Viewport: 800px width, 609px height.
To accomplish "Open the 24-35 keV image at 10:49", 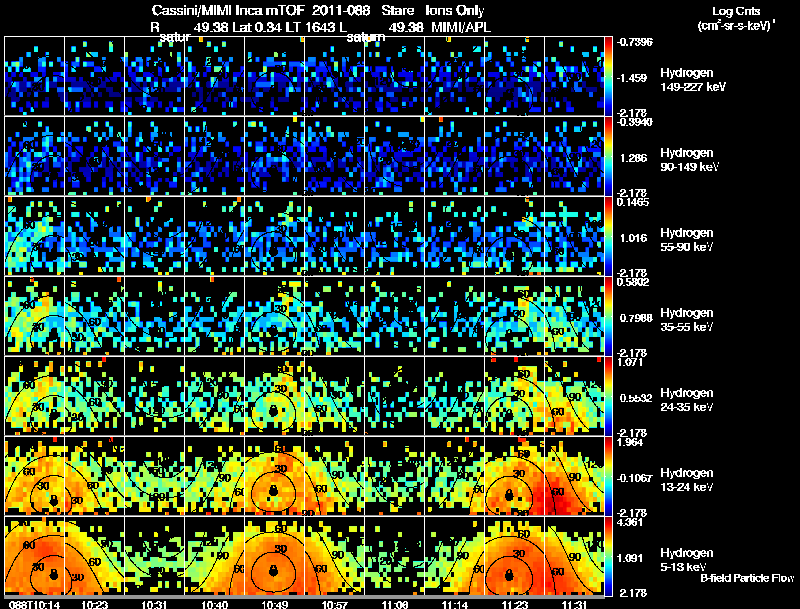I will pyautogui.click(x=274, y=397).
